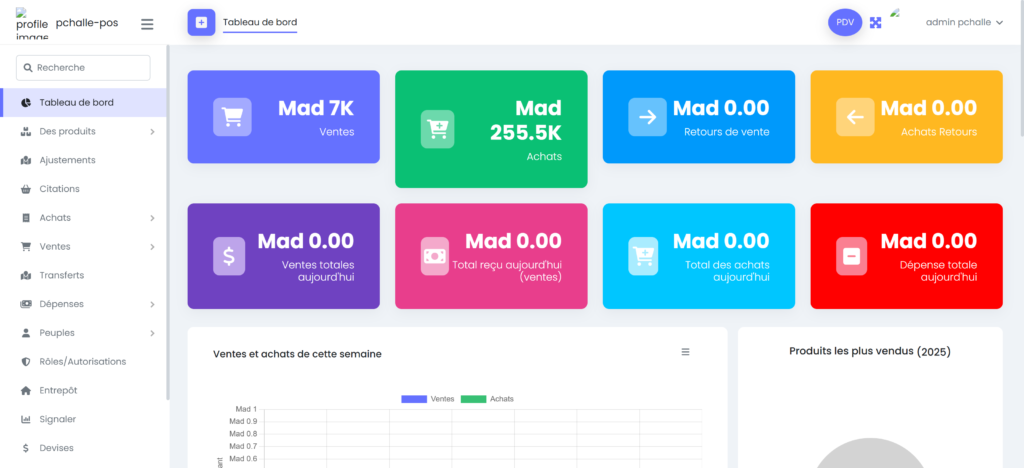The width and height of the screenshot is (1024, 468).
Task: Click the Achats Retours label
Action: click(x=939, y=132)
